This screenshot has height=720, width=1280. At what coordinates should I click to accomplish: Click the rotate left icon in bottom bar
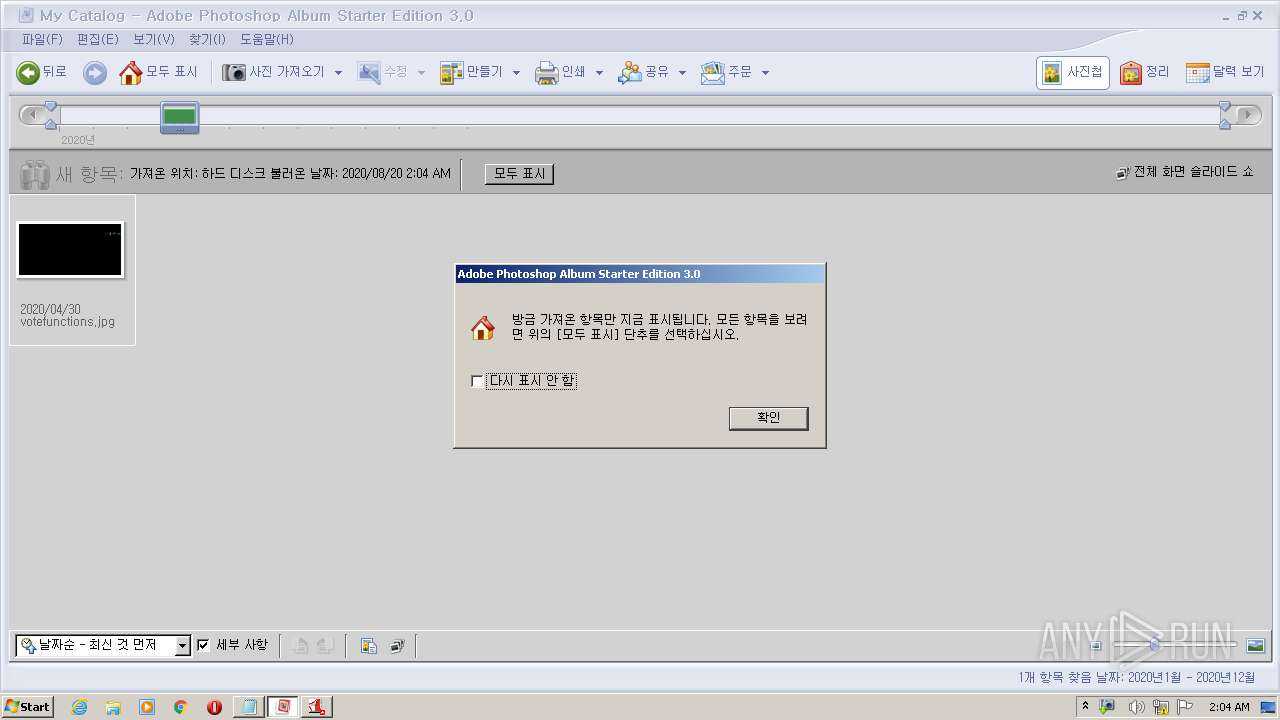pos(299,646)
